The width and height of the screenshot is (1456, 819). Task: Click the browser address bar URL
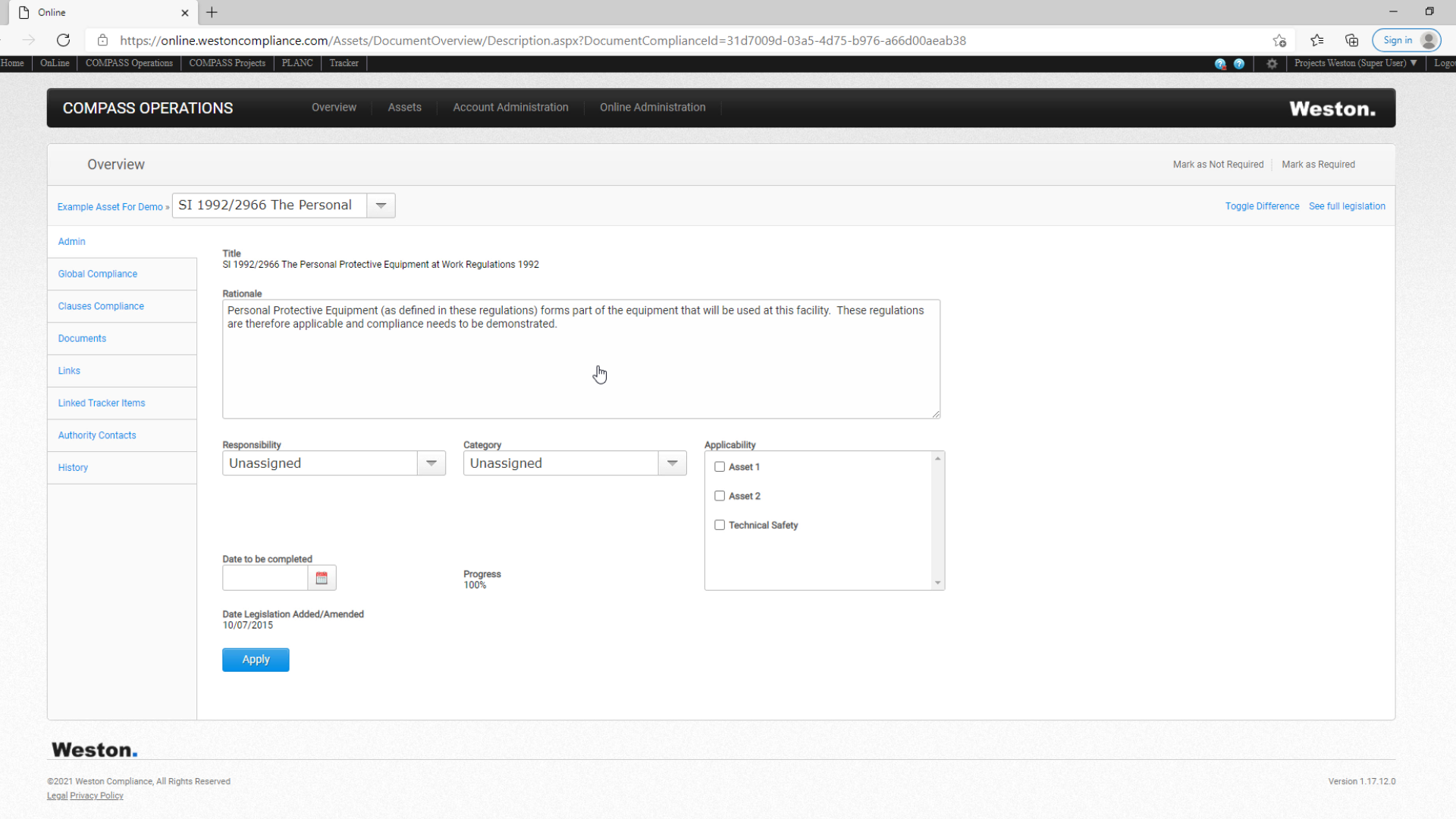coord(543,41)
